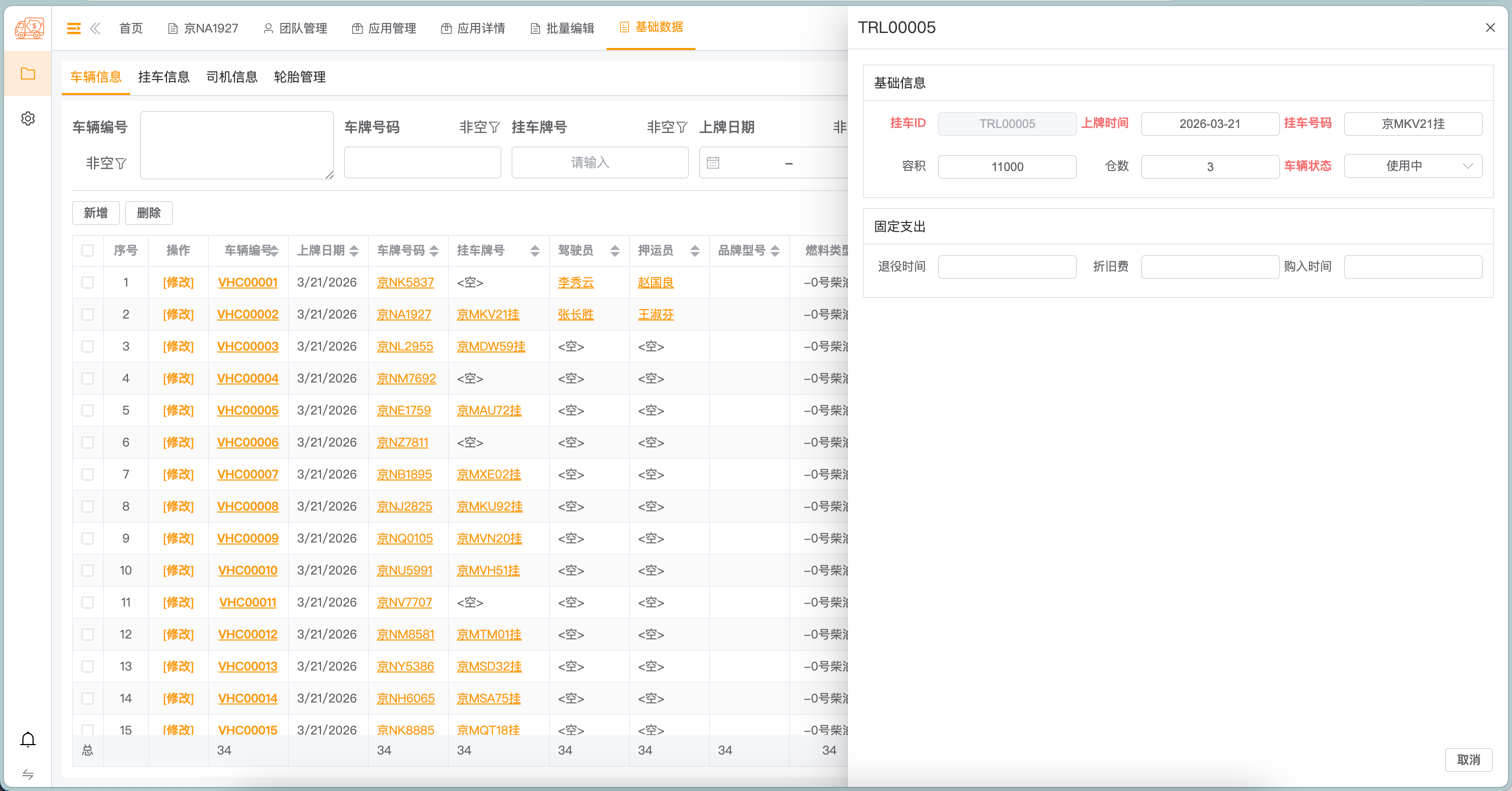Image resolution: width=1512 pixels, height=791 pixels.
Task: Check the select-all checkbox in the table header
Action: coord(88,250)
